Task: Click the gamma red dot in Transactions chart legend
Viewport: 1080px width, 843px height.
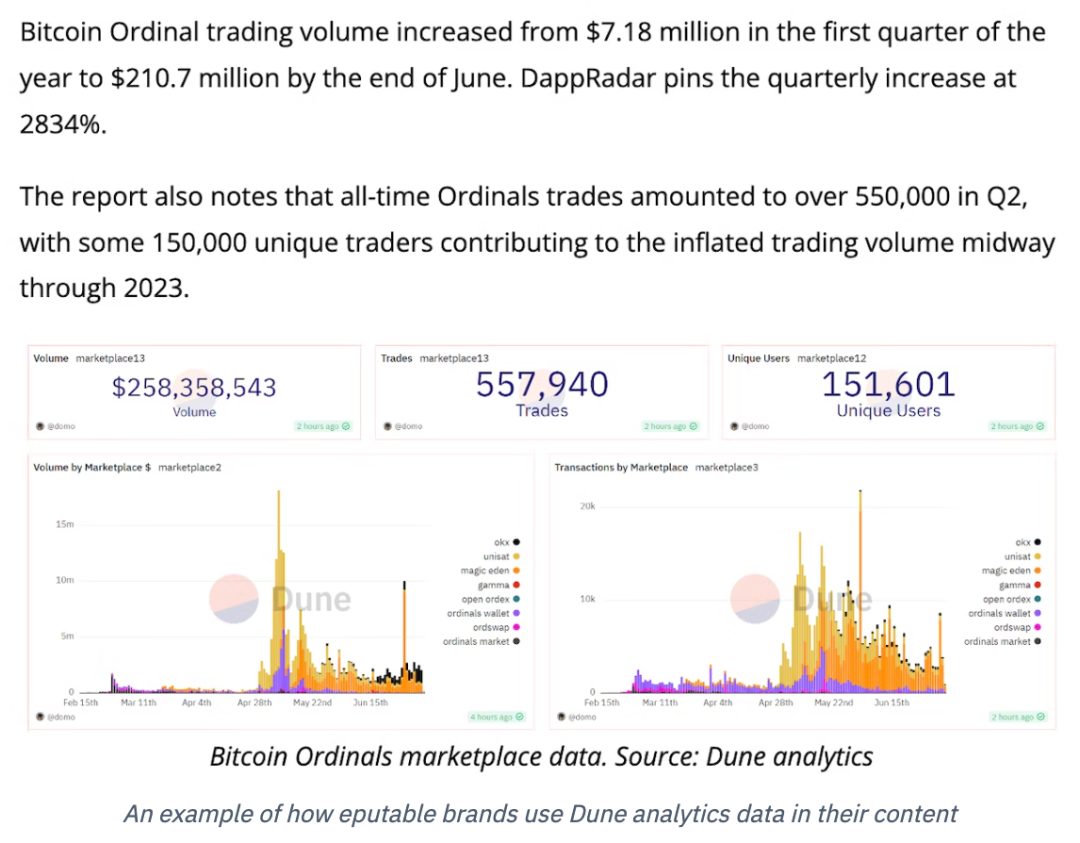Action: pyautogui.click(x=1037, y=585)
